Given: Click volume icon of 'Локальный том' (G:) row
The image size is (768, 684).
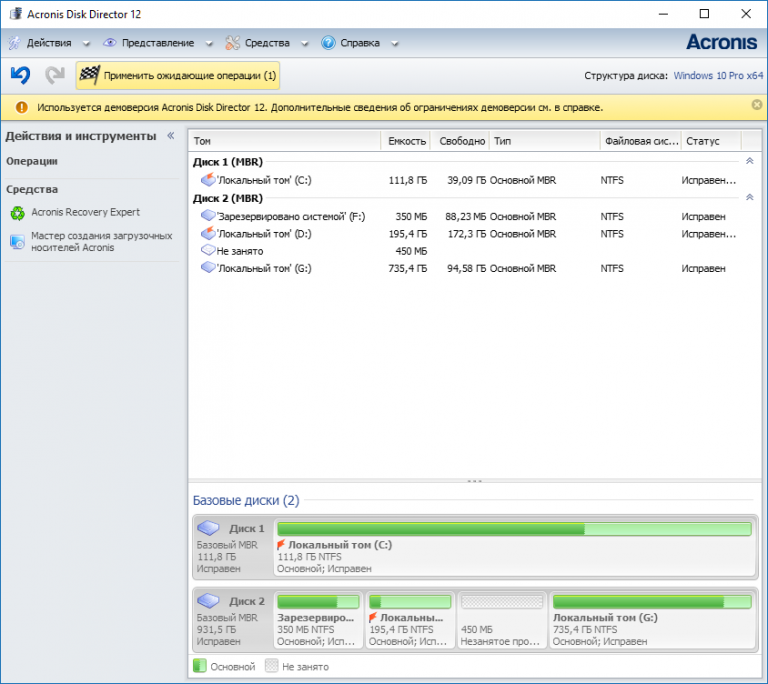Looking at the screenshot, I should pyautogui.click(x=208, y=268).
